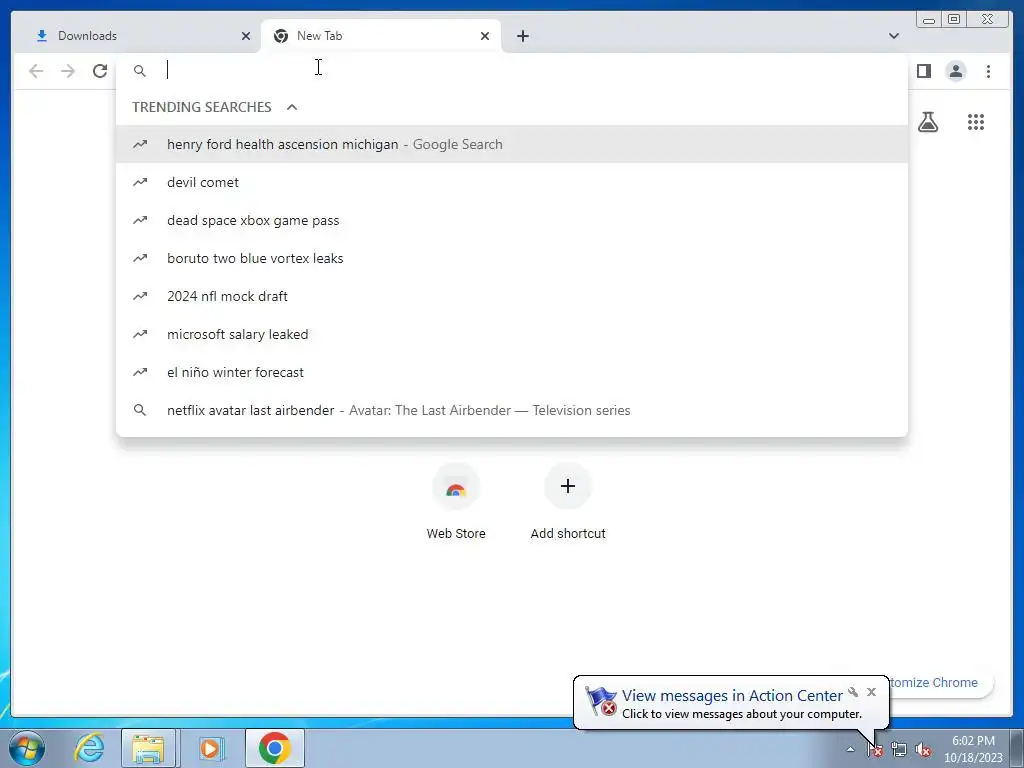Open the Google apps grid

click(x=976, y=122)
